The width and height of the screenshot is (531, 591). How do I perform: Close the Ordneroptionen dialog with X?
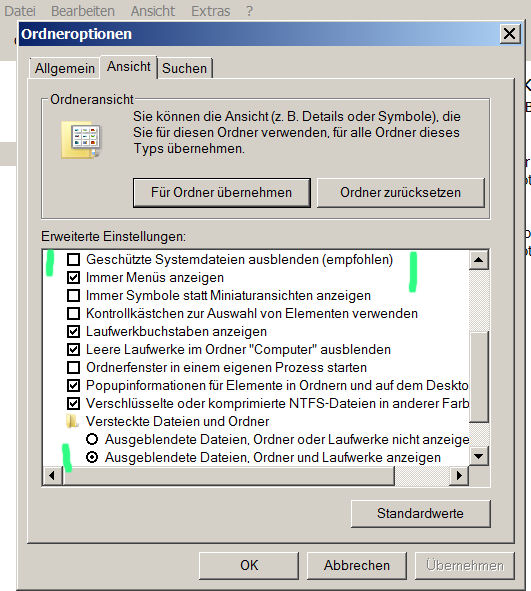coord(510,34)
